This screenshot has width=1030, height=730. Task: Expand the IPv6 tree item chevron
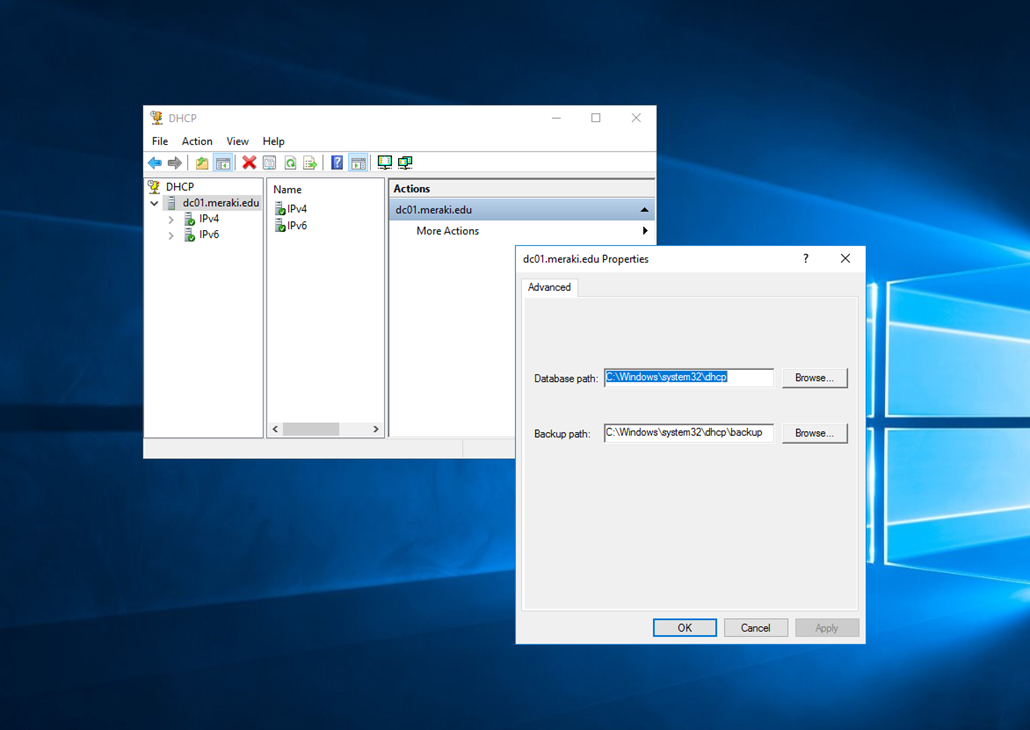point(171,235)
